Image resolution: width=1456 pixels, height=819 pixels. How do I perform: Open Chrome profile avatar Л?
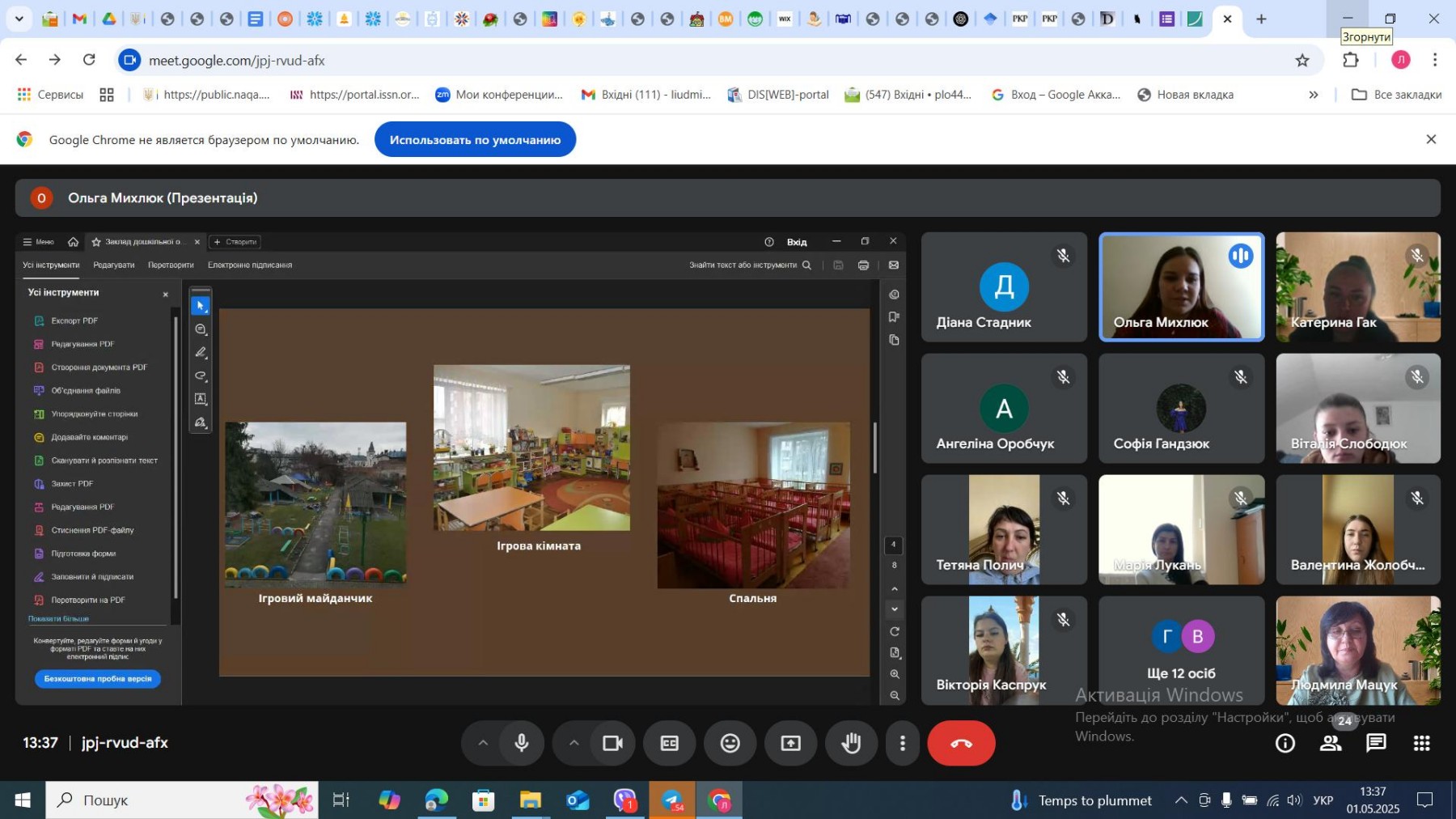coord(1401,60)
